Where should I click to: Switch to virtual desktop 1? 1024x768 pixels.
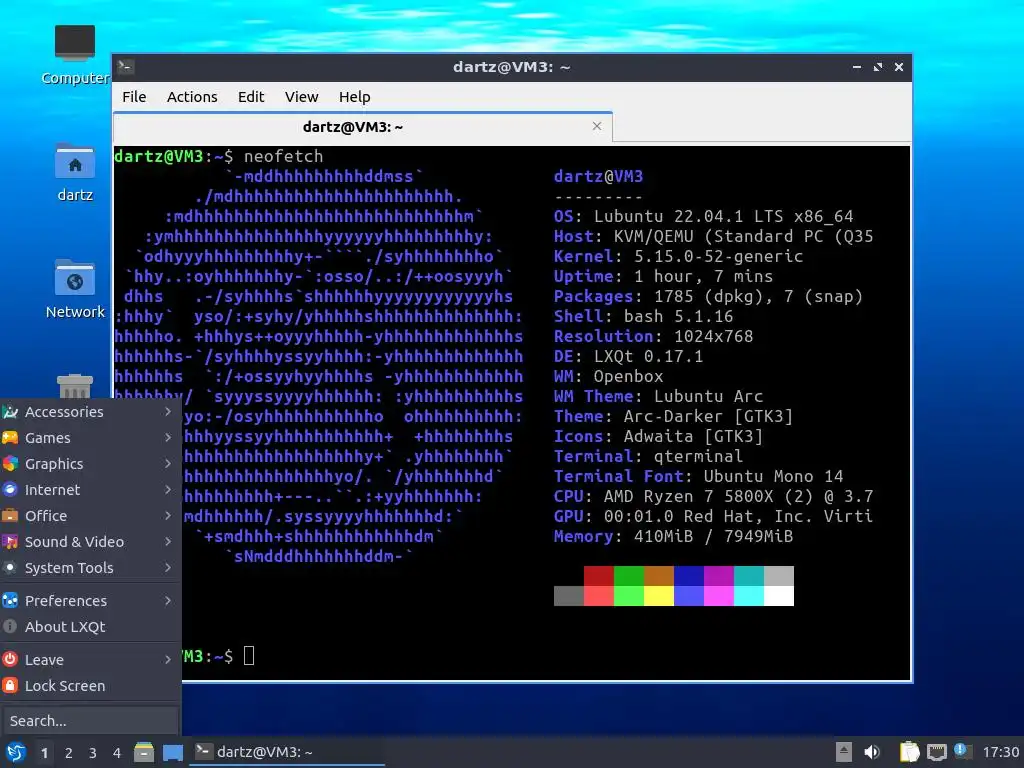pyautogui.click(x=44, y=753)
